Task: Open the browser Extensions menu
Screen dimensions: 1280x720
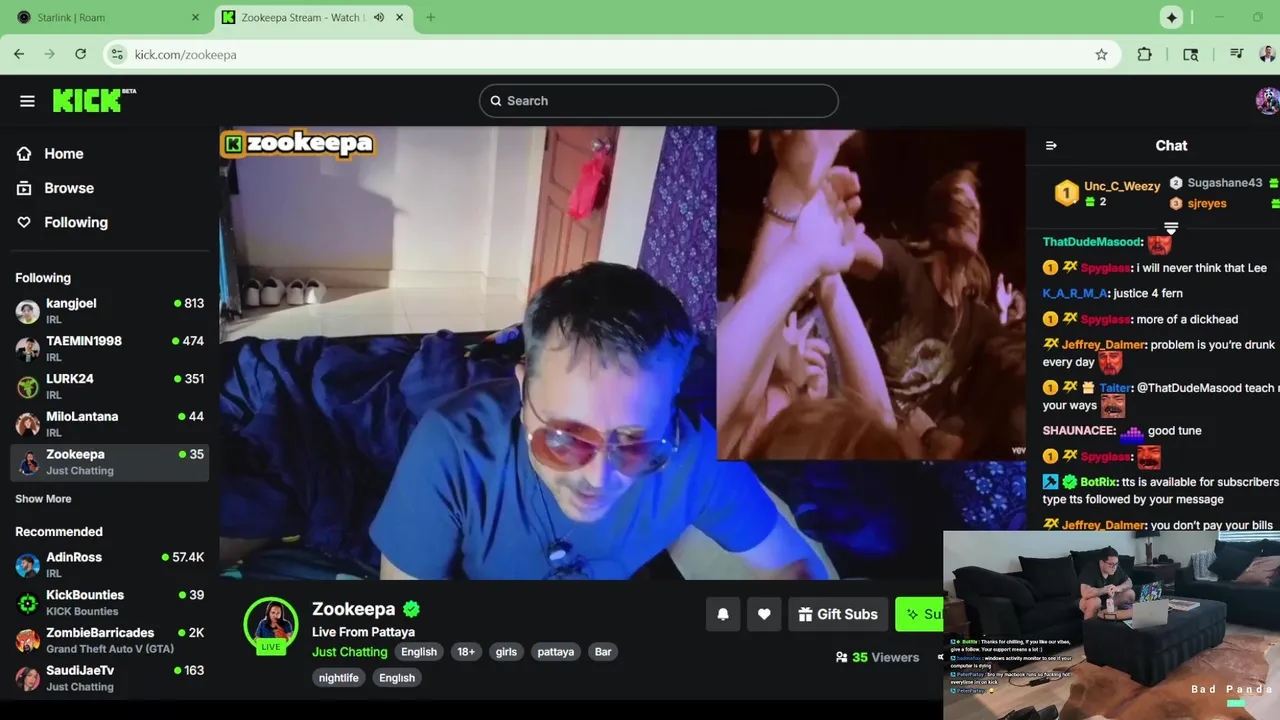Action: click(x=1145, y=54)
